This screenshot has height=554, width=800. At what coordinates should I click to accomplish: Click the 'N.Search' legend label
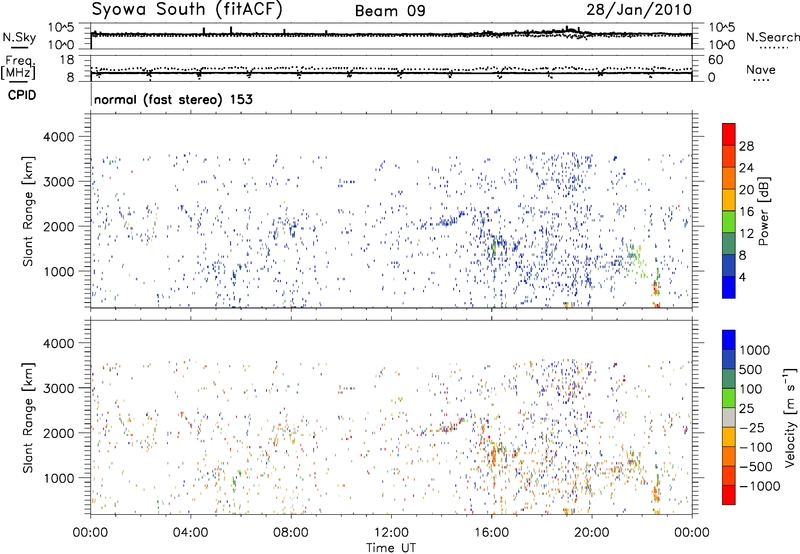click(772, 37)
